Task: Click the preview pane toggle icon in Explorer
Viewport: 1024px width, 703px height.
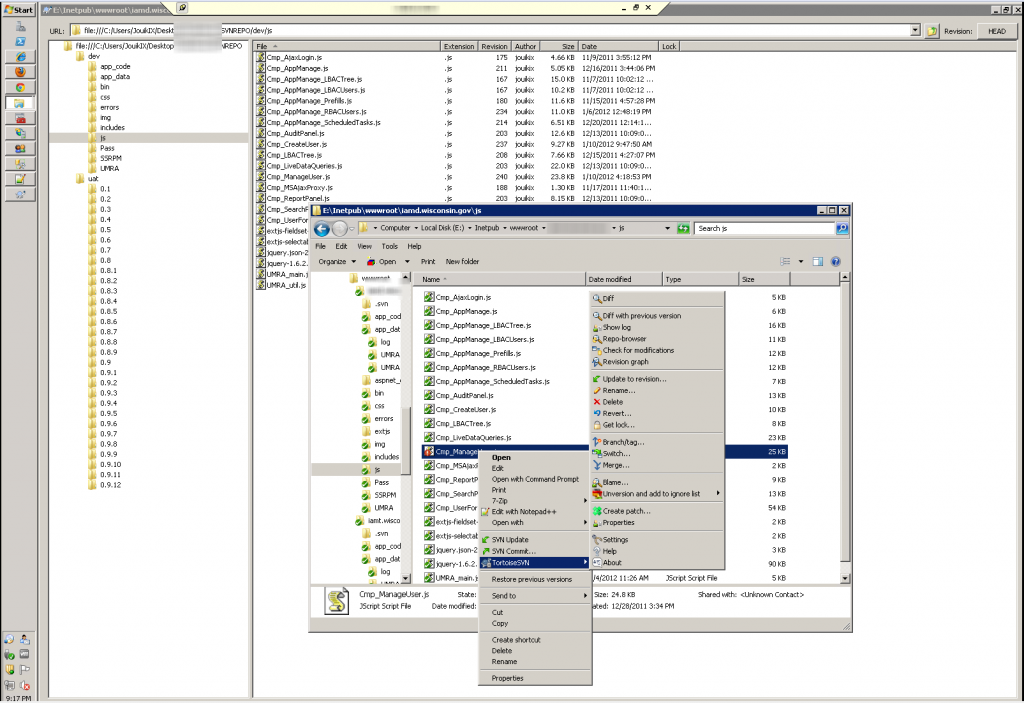Action: point(817,261)
